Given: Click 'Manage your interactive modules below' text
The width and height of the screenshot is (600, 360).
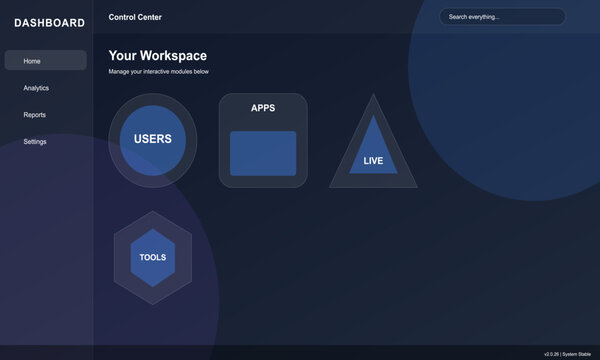Looking at the screenshot, I should click(x=158, y=72).
